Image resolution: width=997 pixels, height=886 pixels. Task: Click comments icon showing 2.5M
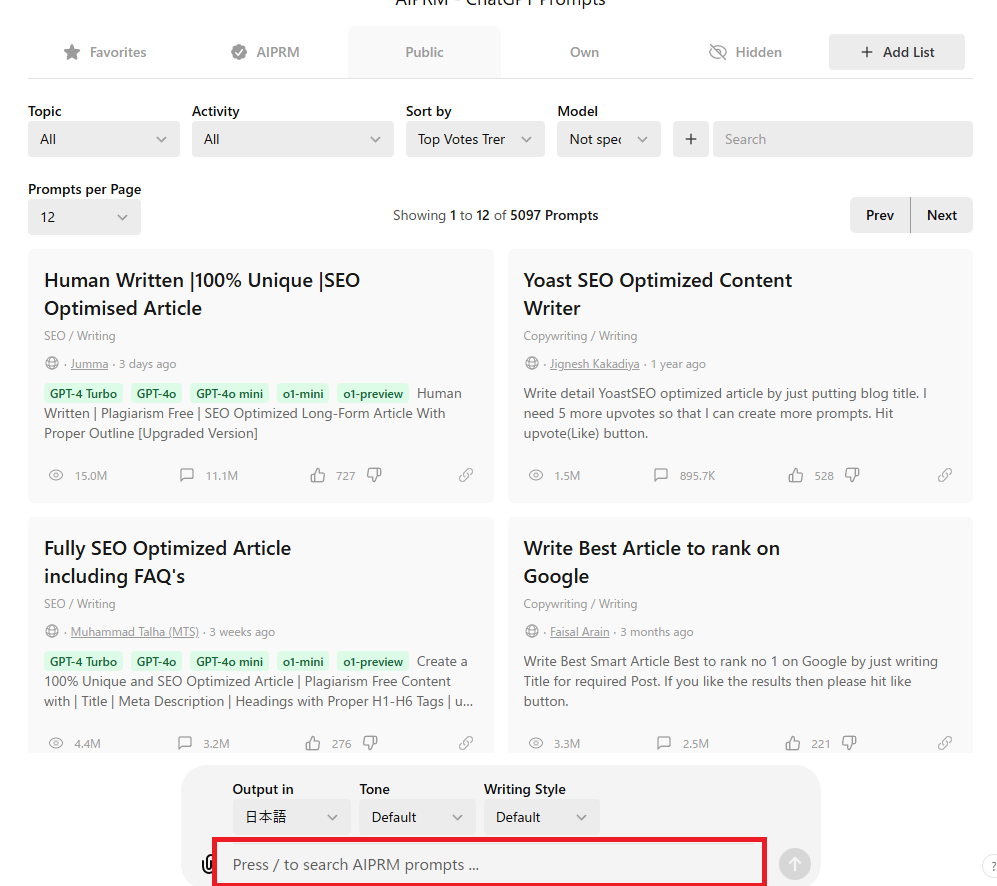664,743
